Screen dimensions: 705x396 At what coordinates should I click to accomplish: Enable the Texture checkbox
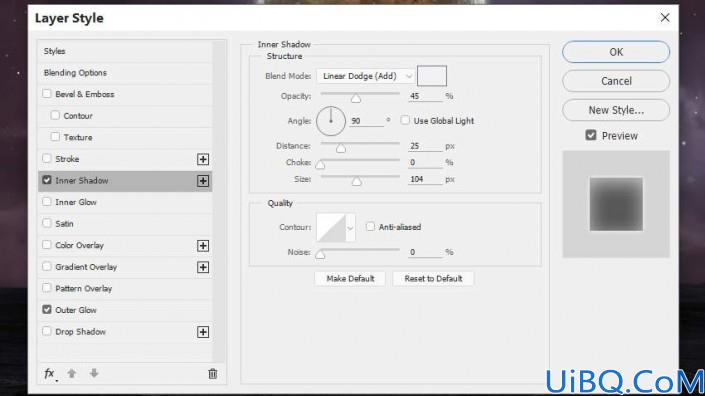[x=55, y=137]
